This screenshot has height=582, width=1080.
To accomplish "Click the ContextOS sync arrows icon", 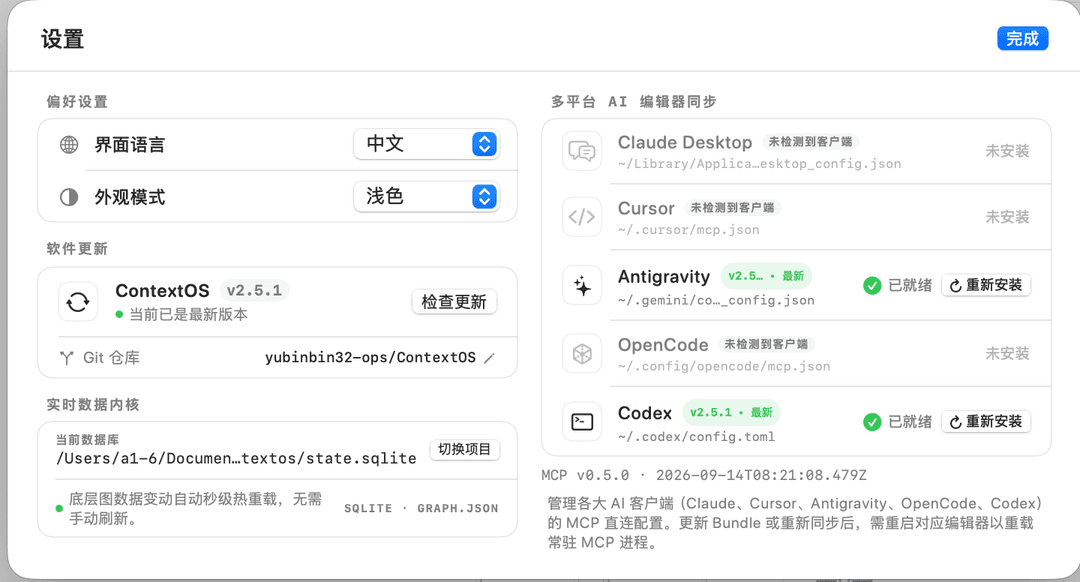I will click(x=78, y=302).
